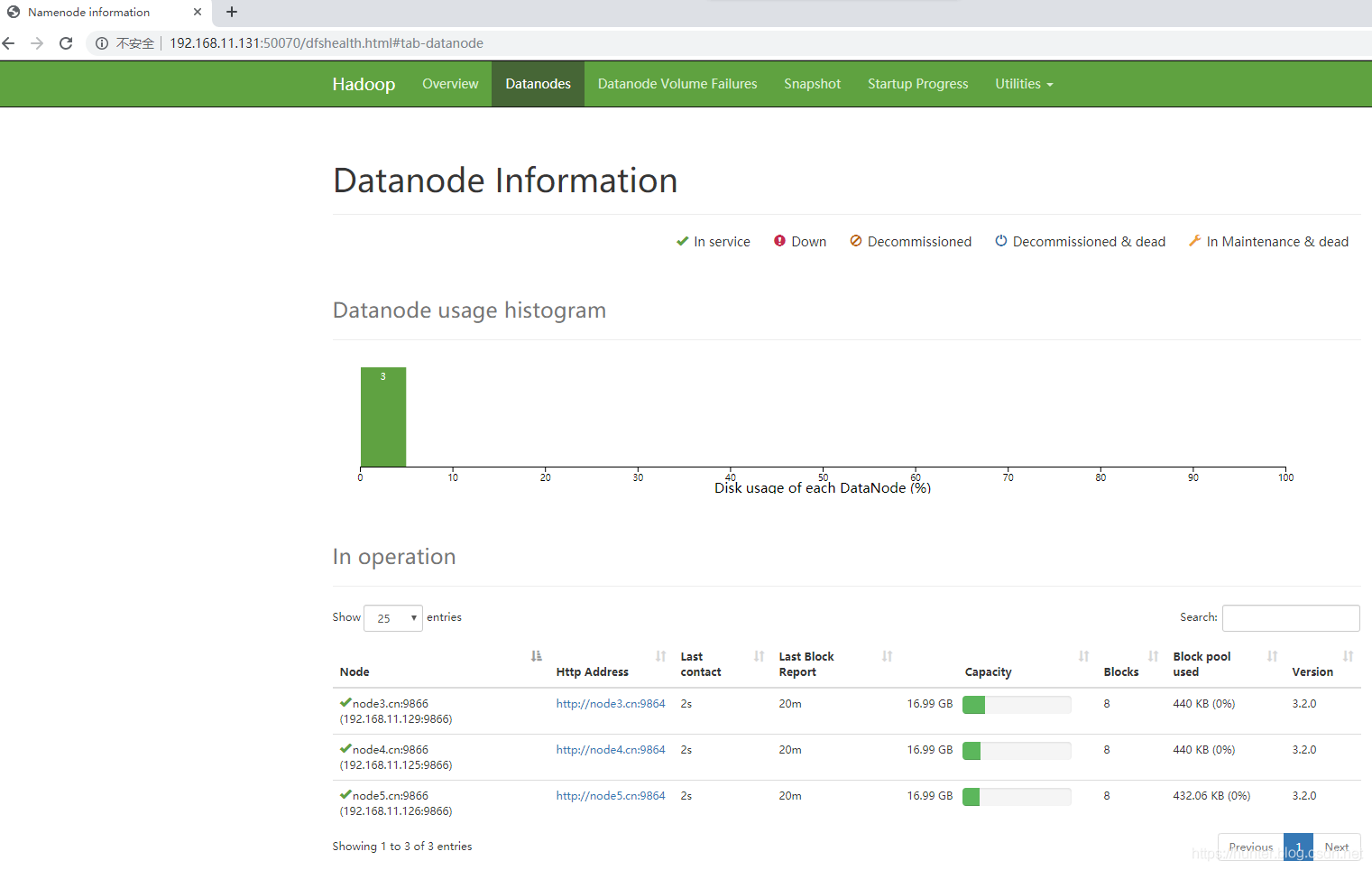
Task: Open the Startup Progress tab
Action: tap(917, 84)
